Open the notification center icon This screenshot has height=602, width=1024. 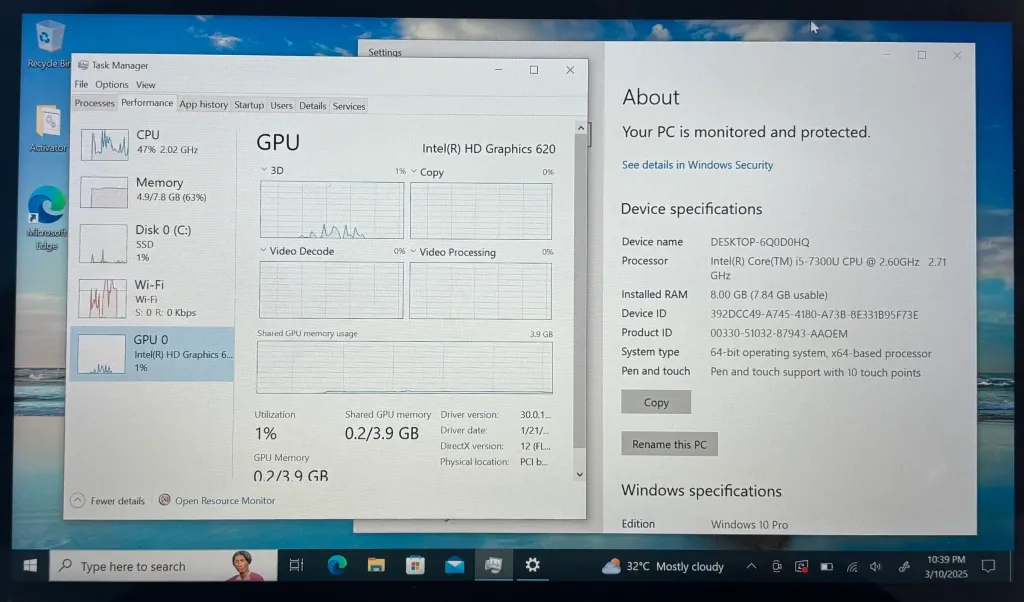pos(988,566)
